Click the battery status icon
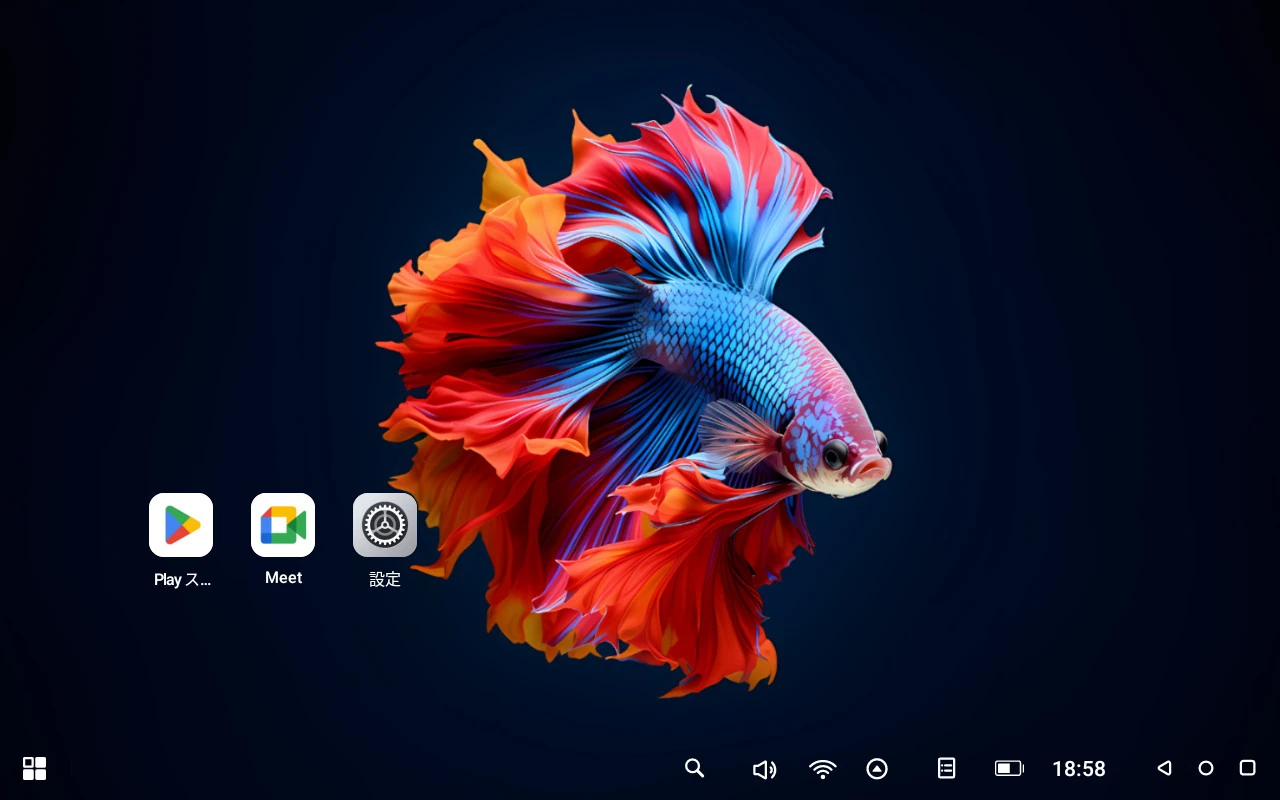This screenshot has height=800, width=1280. click(x=1009, y=769)
